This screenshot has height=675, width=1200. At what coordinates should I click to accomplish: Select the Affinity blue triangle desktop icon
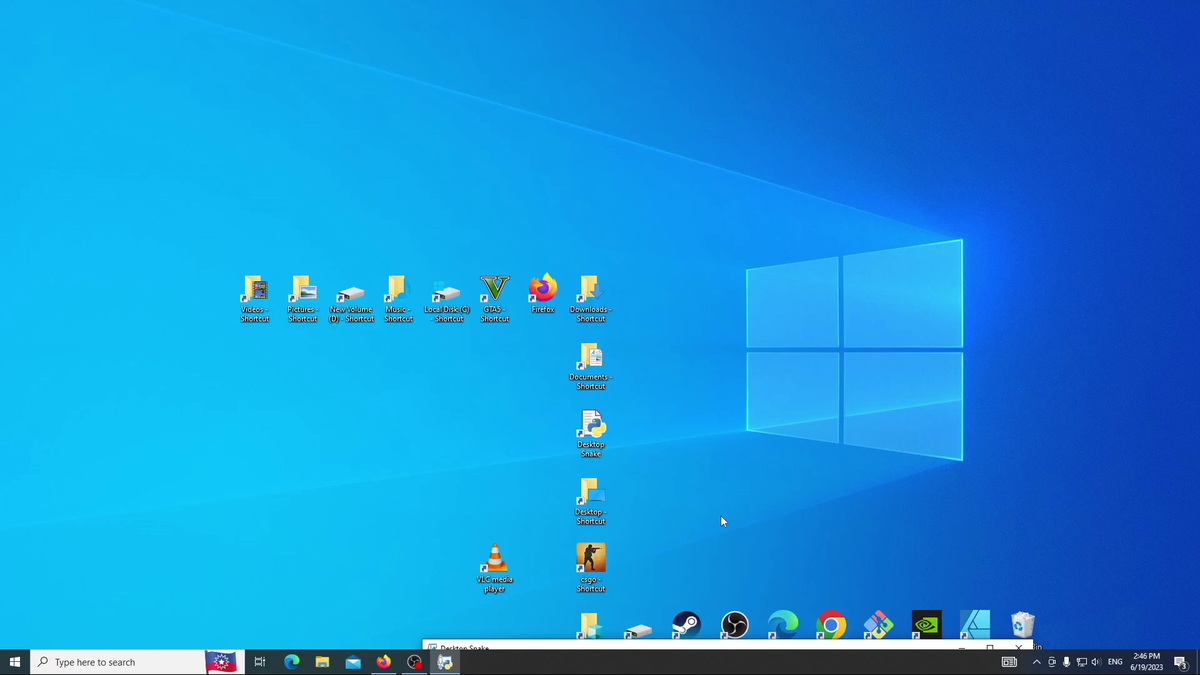[x=974, y=625]
